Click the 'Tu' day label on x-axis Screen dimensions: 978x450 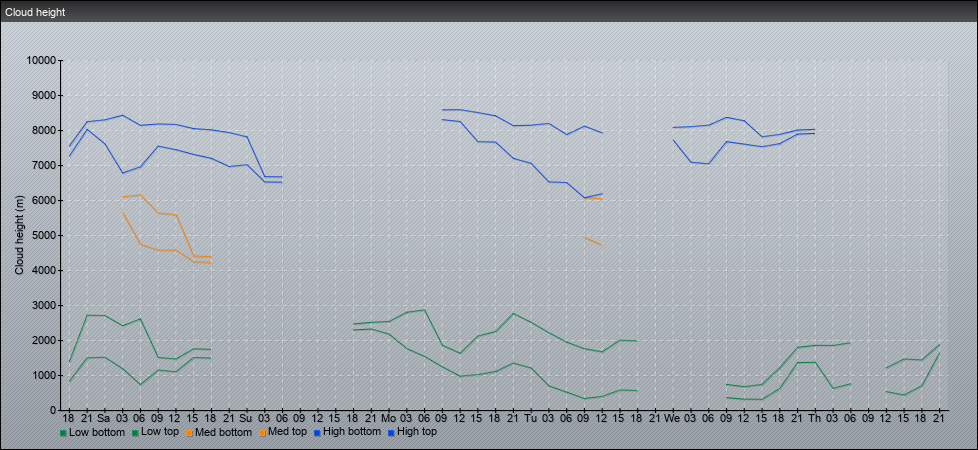530,418
